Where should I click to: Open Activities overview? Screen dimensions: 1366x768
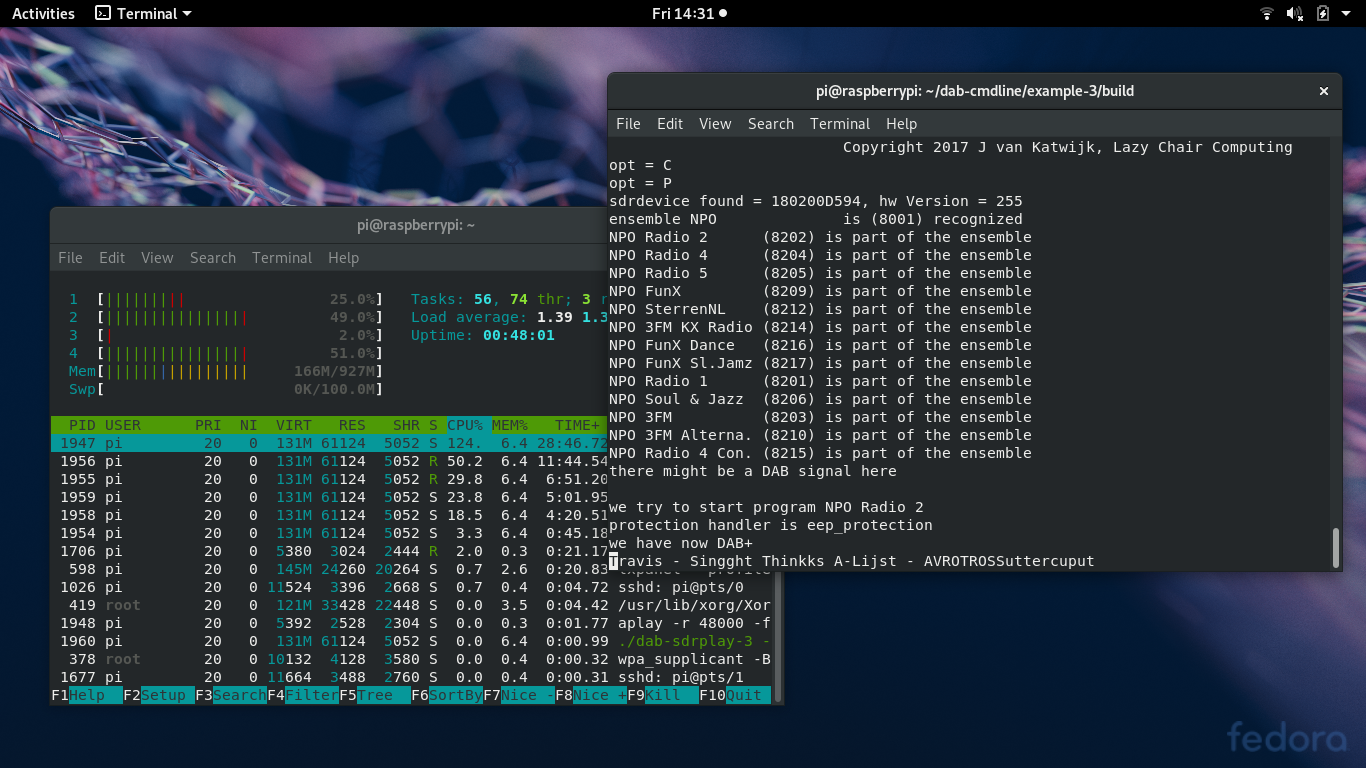pos(43,14)
